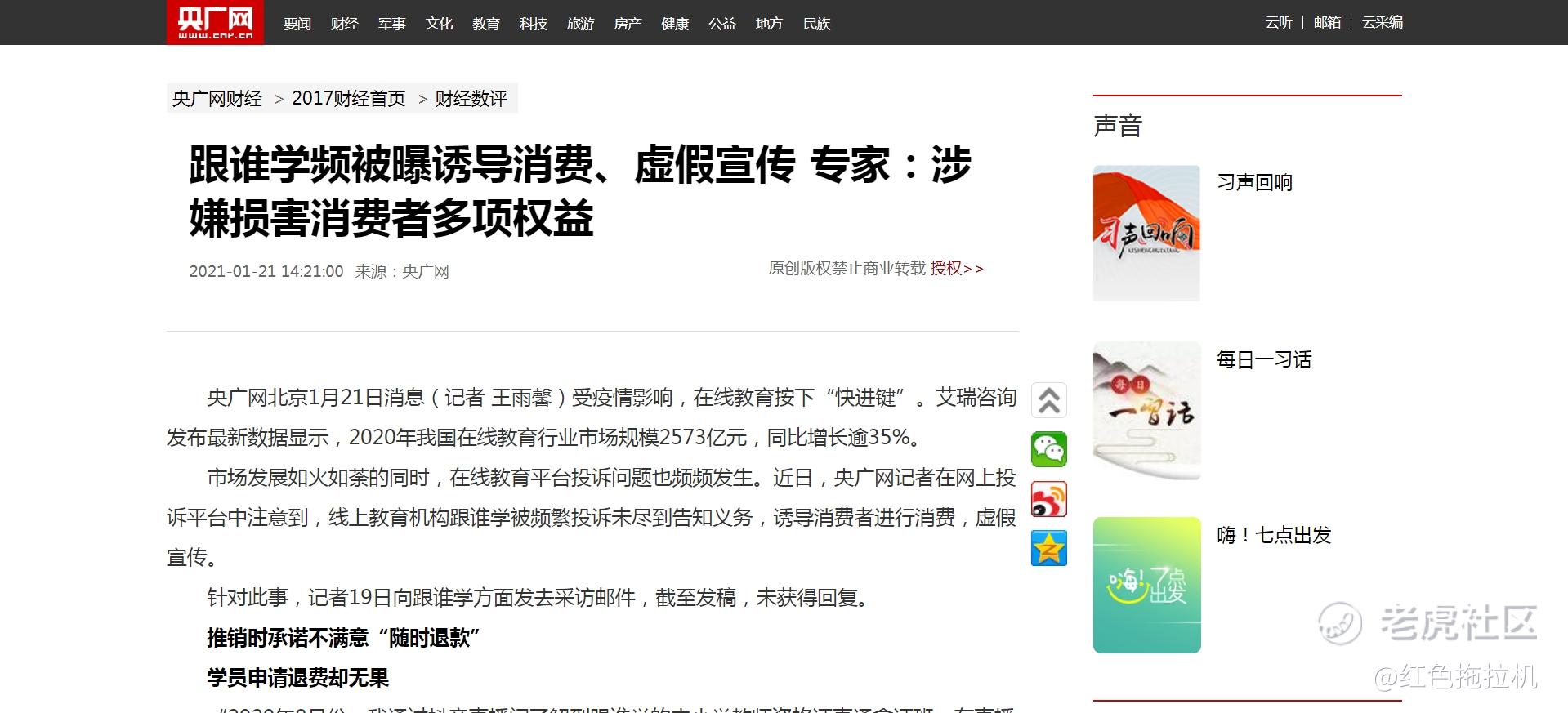Click 声音 sidebar heading
The width and height of the screenshot is (1568, 713).
(1118, 126)
